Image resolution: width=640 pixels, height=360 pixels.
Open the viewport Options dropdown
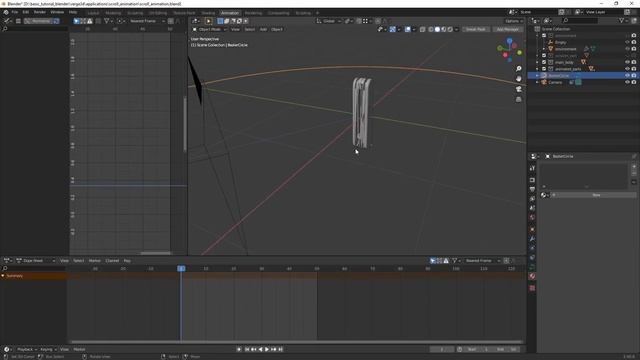pyautogui.click(x=513, y=21)
